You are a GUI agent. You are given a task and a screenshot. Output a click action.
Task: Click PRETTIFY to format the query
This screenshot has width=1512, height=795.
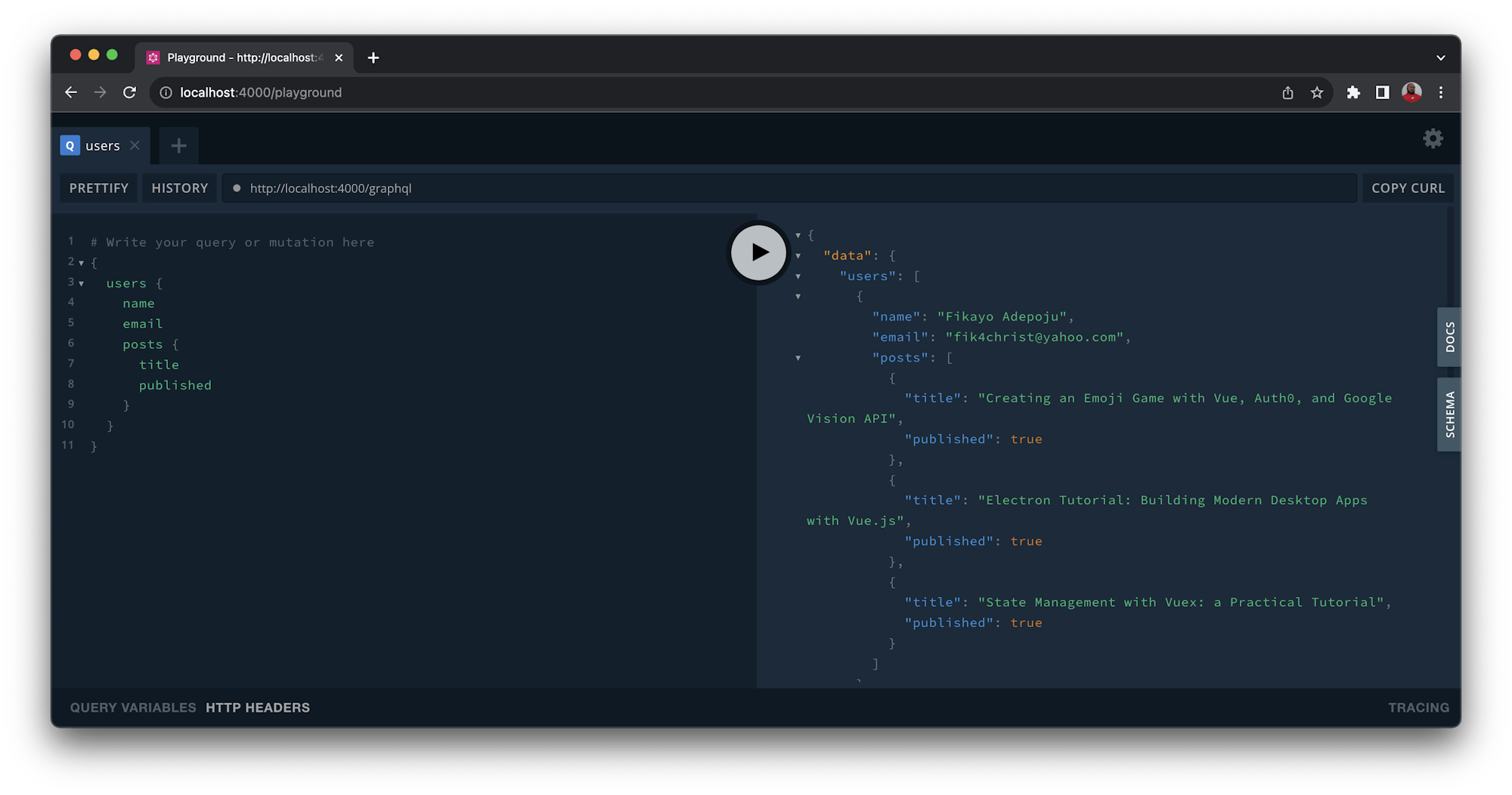point(98,188)
